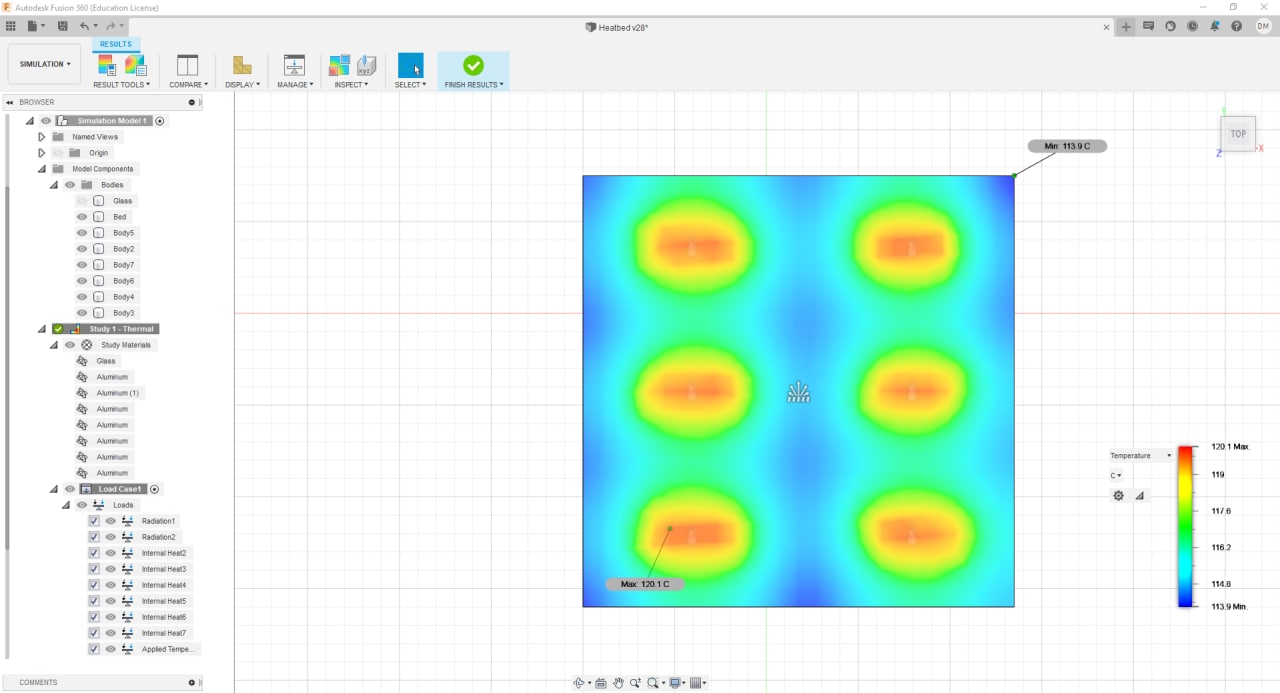This screenshot has height=693, width=1280.
Task: Expand the Named Views folder
Action: pos(41,137)
